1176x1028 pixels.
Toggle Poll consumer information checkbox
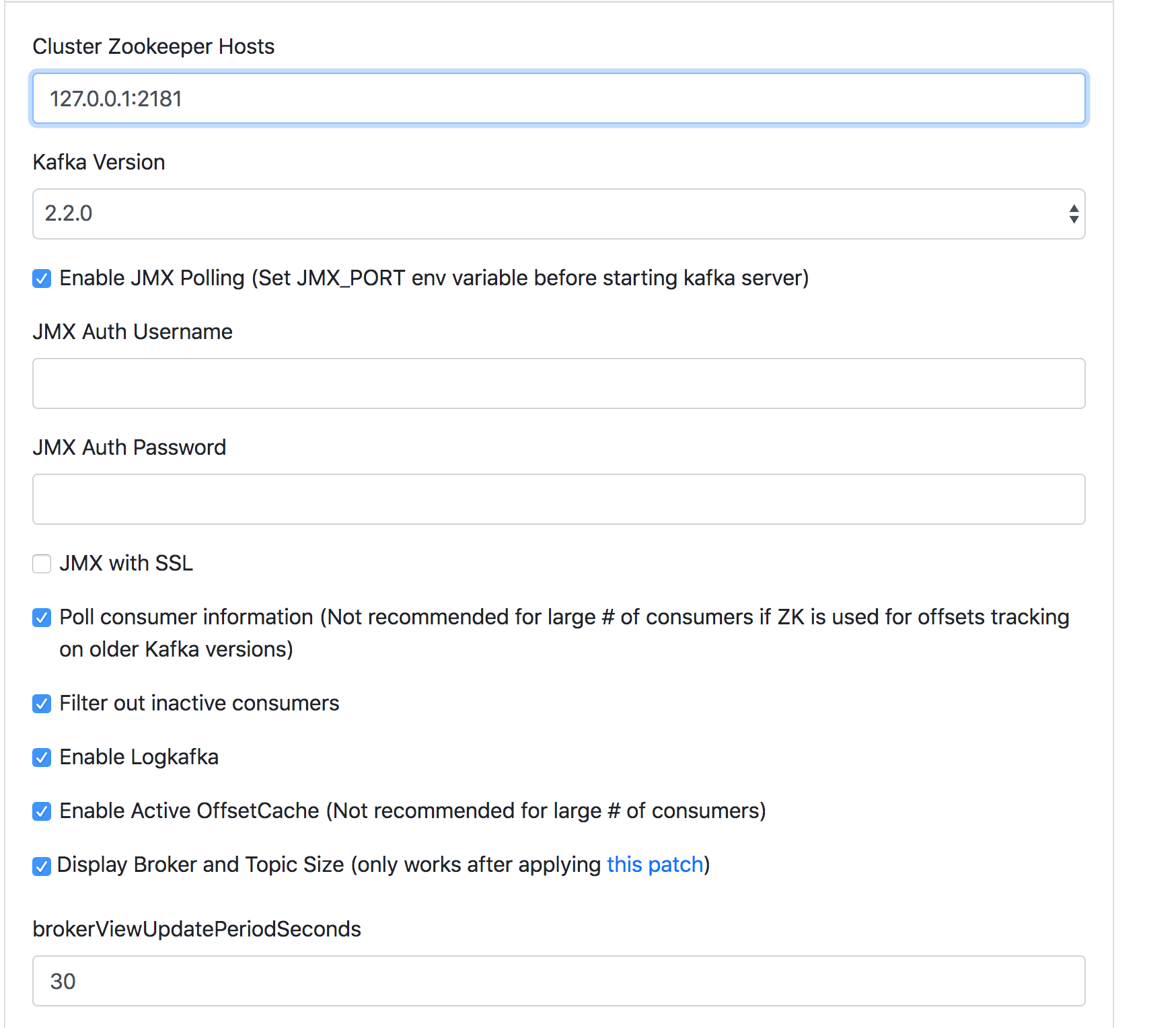42,618
